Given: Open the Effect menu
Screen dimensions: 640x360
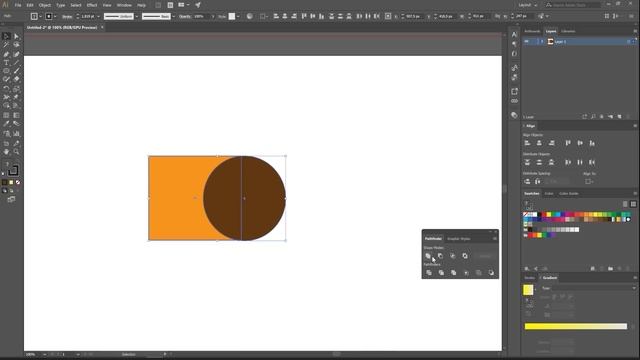Looking at the screenshot, I should click(92, 5).
